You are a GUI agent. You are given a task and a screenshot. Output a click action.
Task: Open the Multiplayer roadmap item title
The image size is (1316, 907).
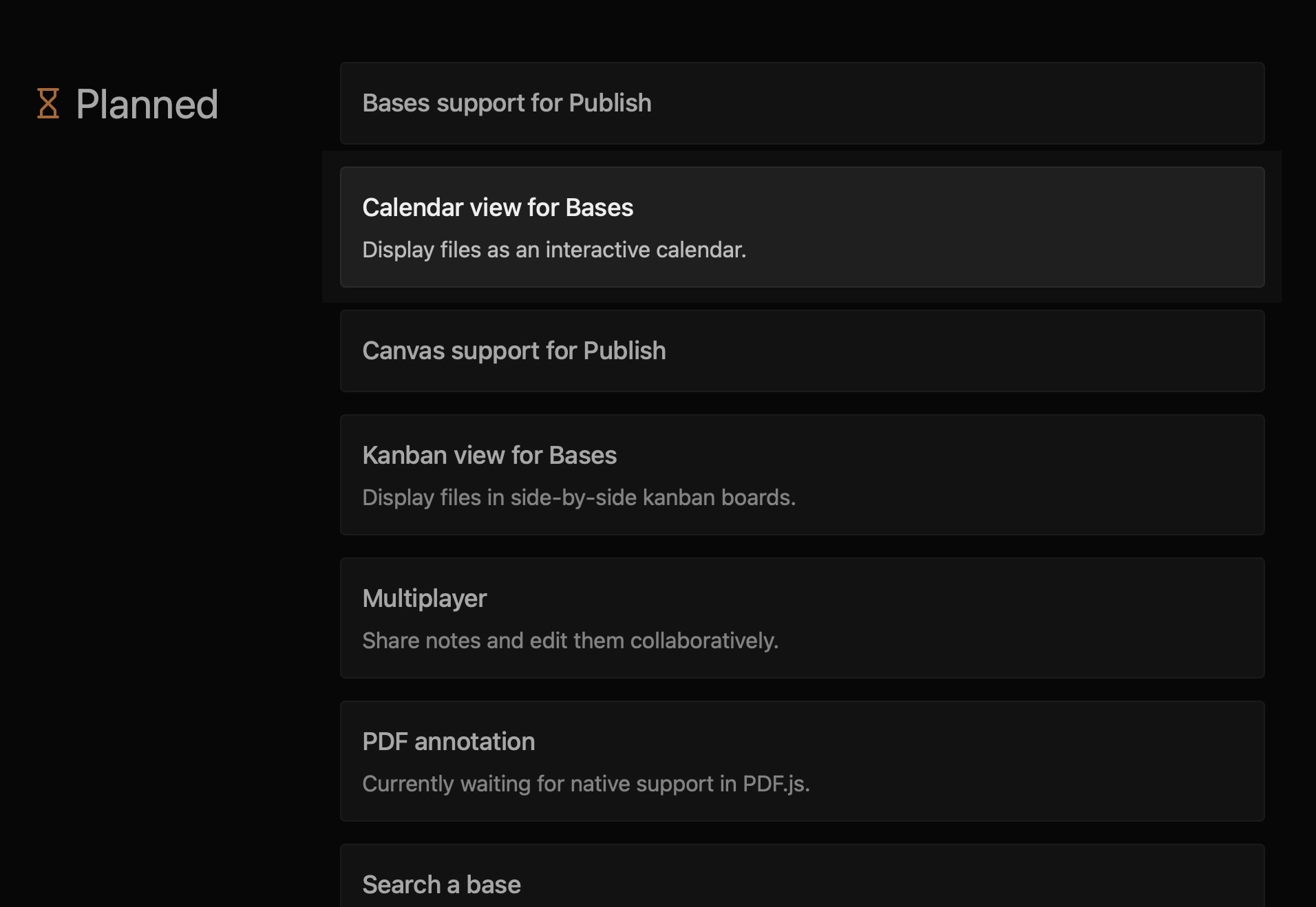[x=424, y=599]
